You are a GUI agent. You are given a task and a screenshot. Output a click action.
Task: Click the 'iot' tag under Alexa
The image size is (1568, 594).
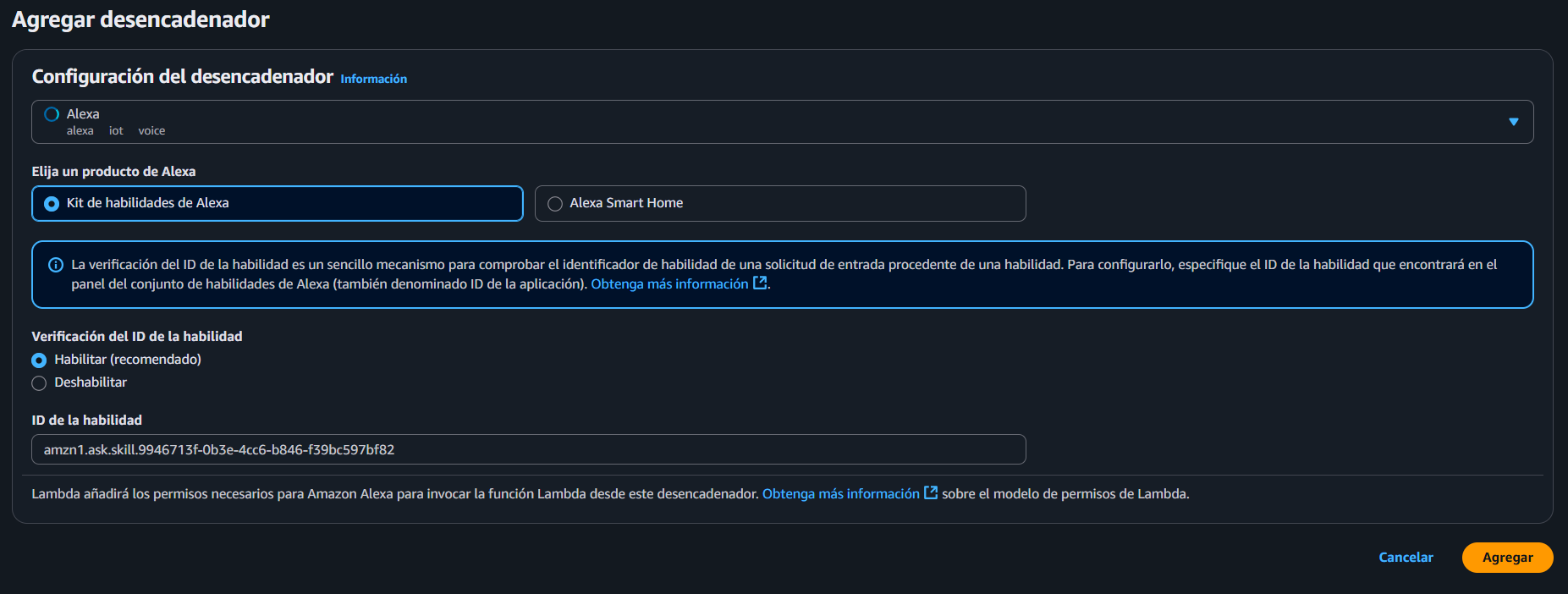[x=116, y=131]
